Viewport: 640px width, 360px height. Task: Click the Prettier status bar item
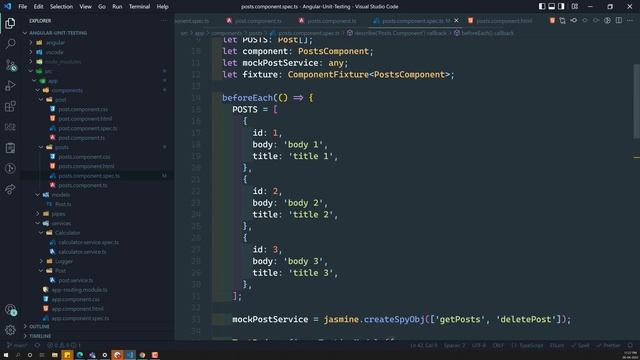(x=608, y=345)
